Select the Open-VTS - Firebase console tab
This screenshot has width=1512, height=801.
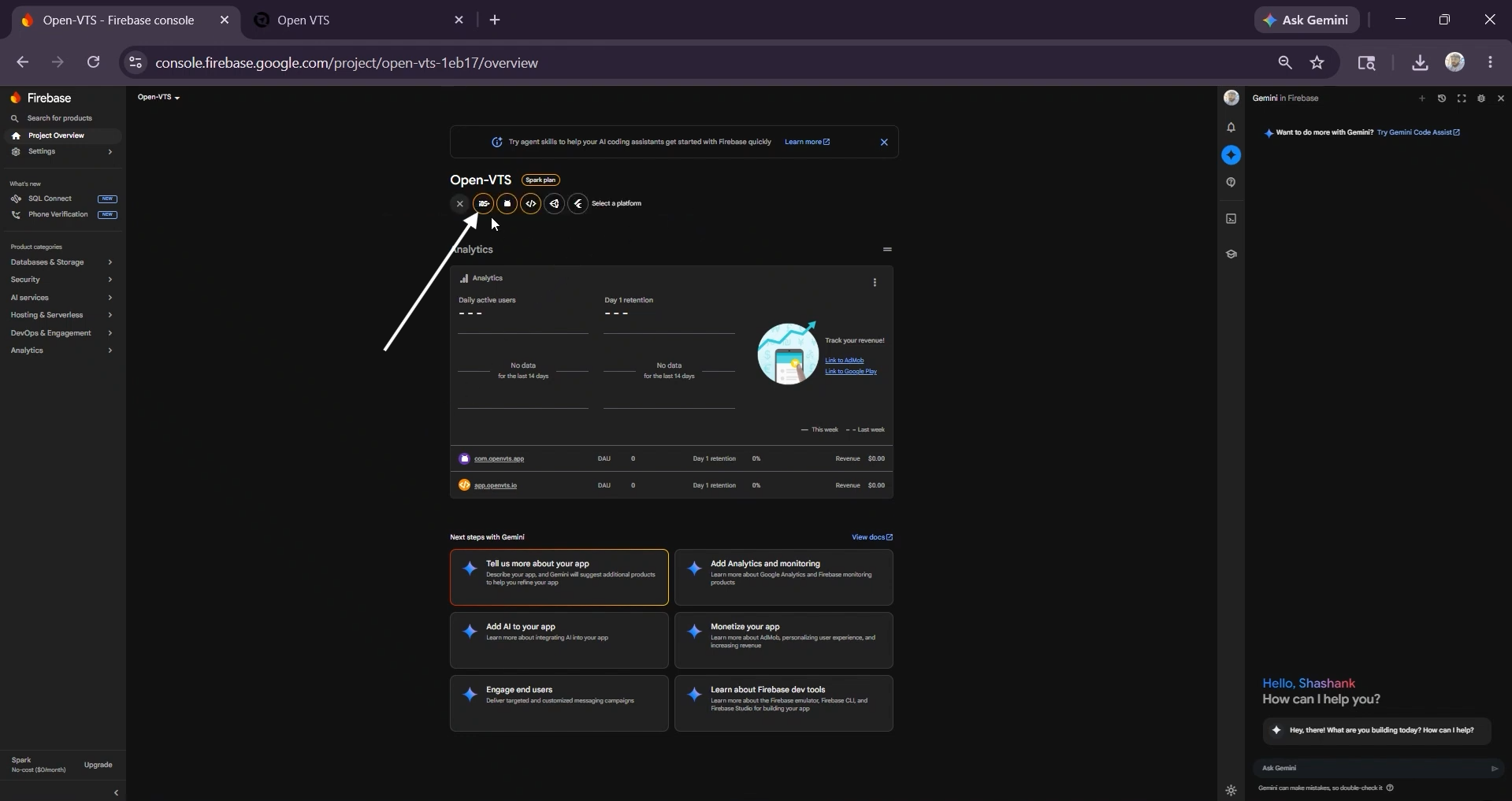click(x=126, y=20)
